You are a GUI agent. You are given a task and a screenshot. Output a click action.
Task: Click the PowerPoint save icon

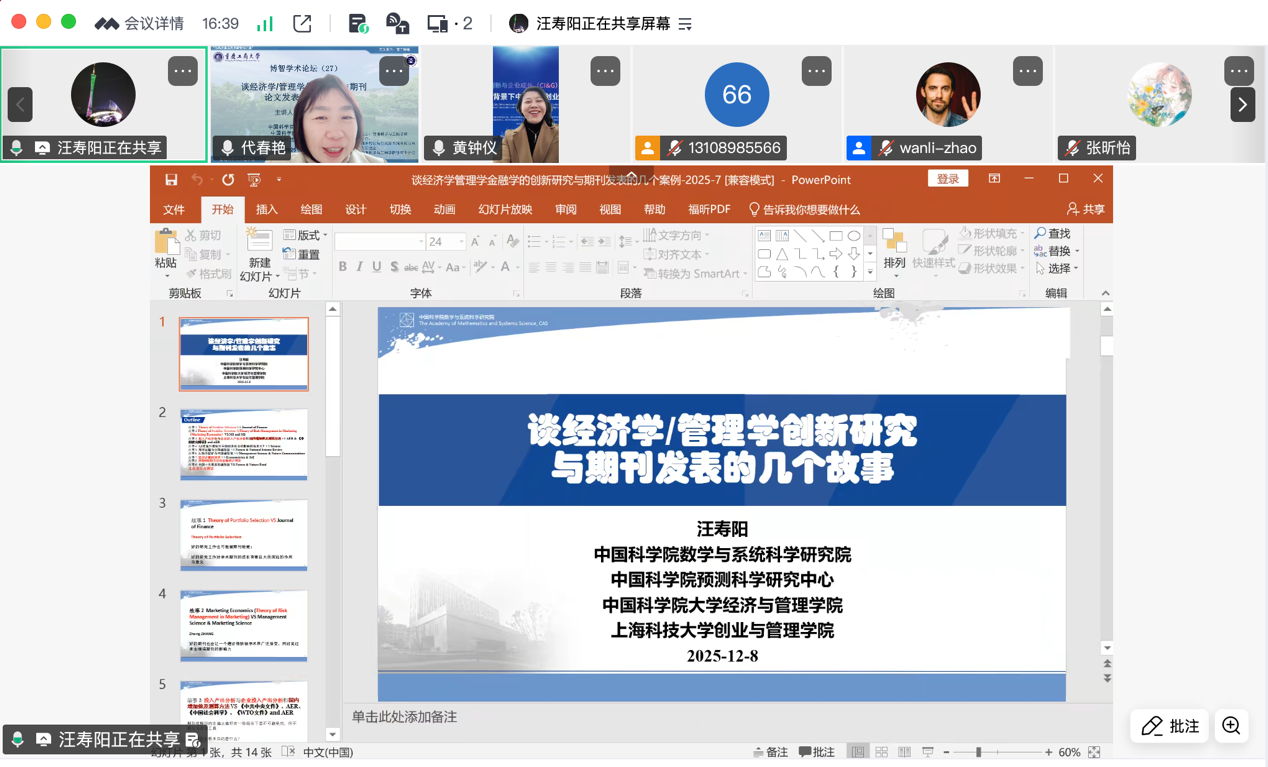pyautogui.click(x=171, y=180)
